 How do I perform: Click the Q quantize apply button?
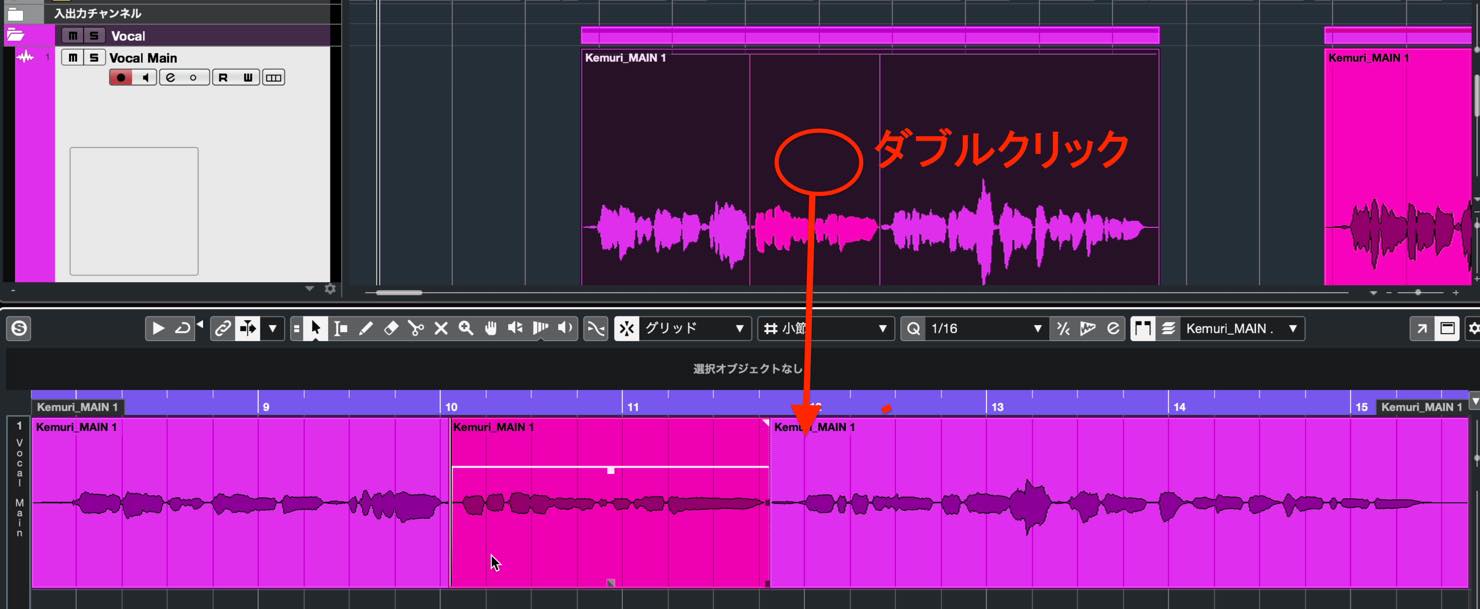coord(913,328)
